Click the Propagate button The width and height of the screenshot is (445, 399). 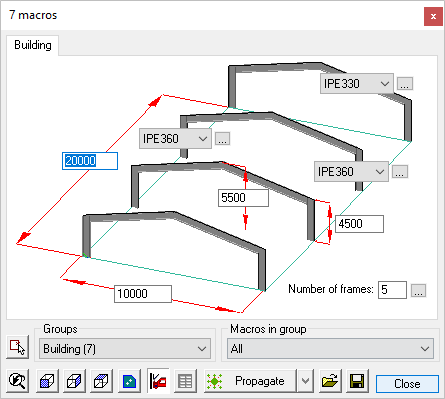[x=250, y=381]
